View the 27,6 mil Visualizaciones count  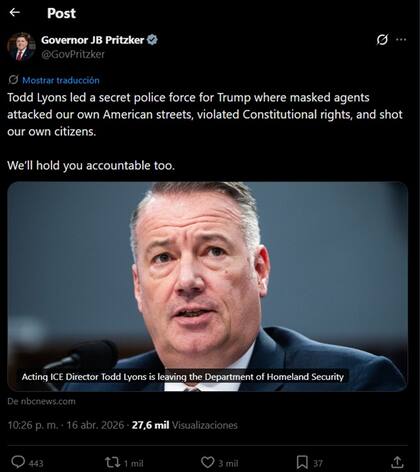[185, 425]
